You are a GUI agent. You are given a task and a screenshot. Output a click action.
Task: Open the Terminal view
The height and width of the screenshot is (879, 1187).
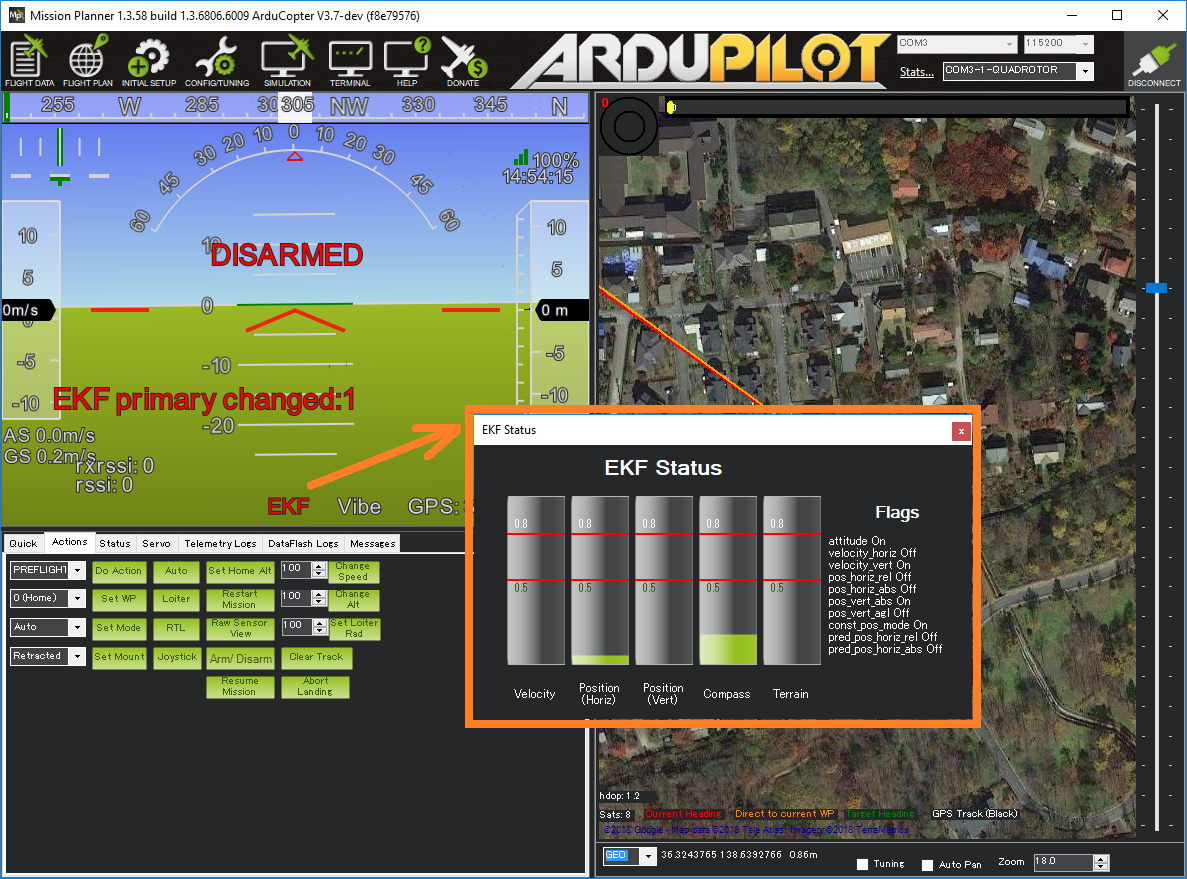[x=349, y=60]
